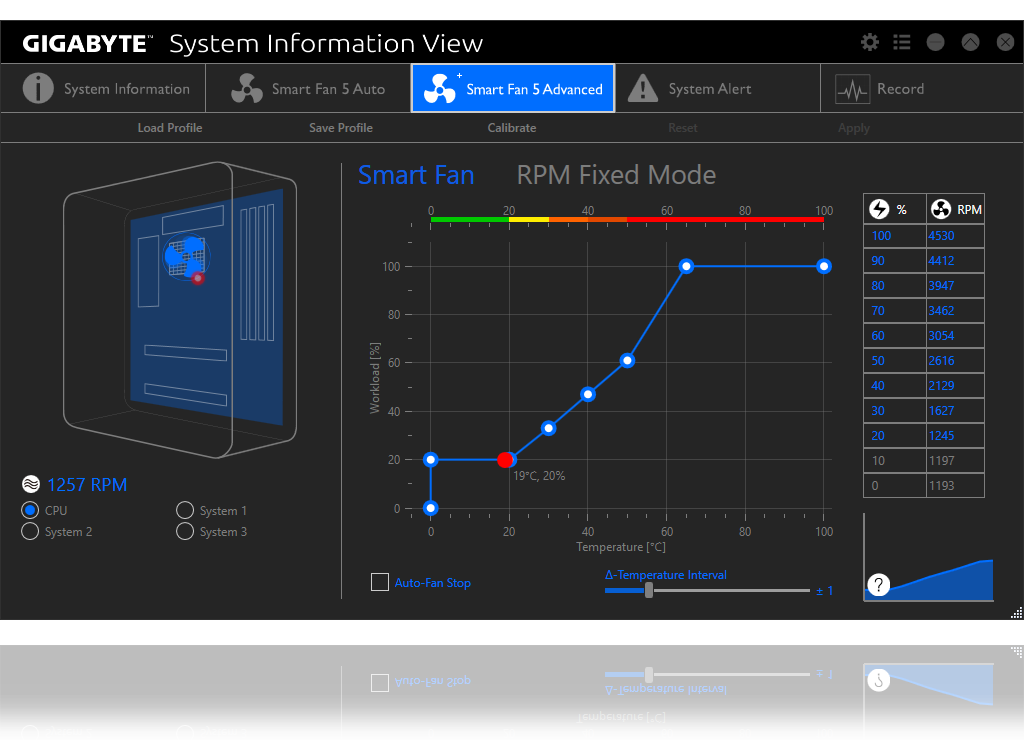Click the red temperature sensor dot on the motherboard
The image size is (1024, 740).
[x=198, y=278]
